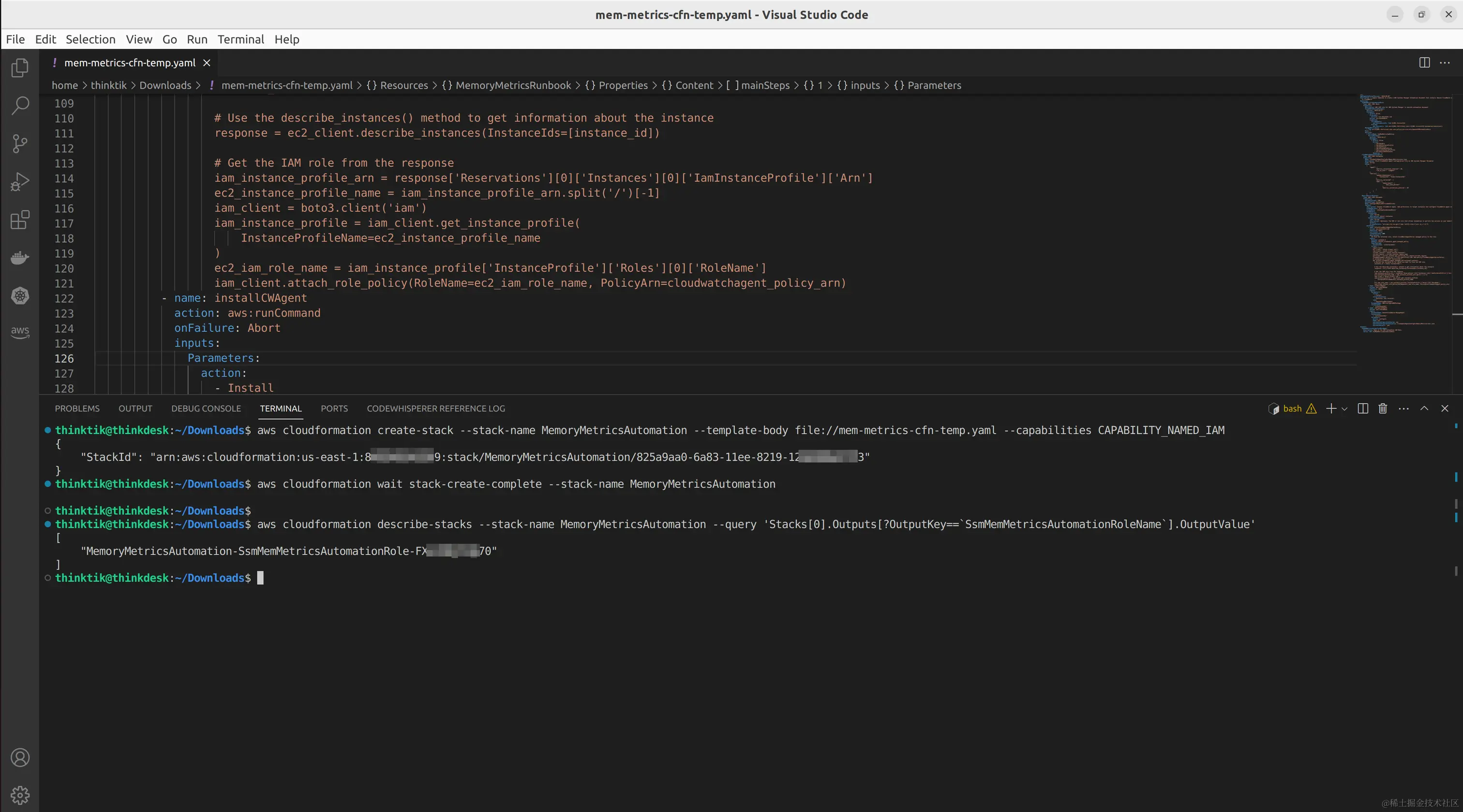Image resolution: width=1463 pixels, height=812 pixels.
Task: Open the Docker sidebar icon
Action: [x=20, y=258]
